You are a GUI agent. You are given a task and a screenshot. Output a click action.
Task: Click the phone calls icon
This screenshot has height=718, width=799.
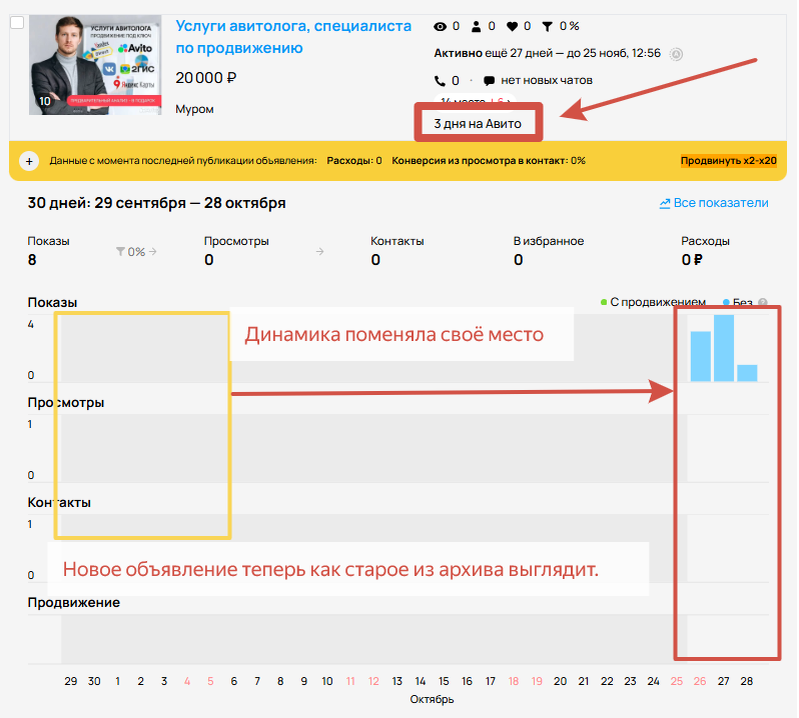[439, 81]
